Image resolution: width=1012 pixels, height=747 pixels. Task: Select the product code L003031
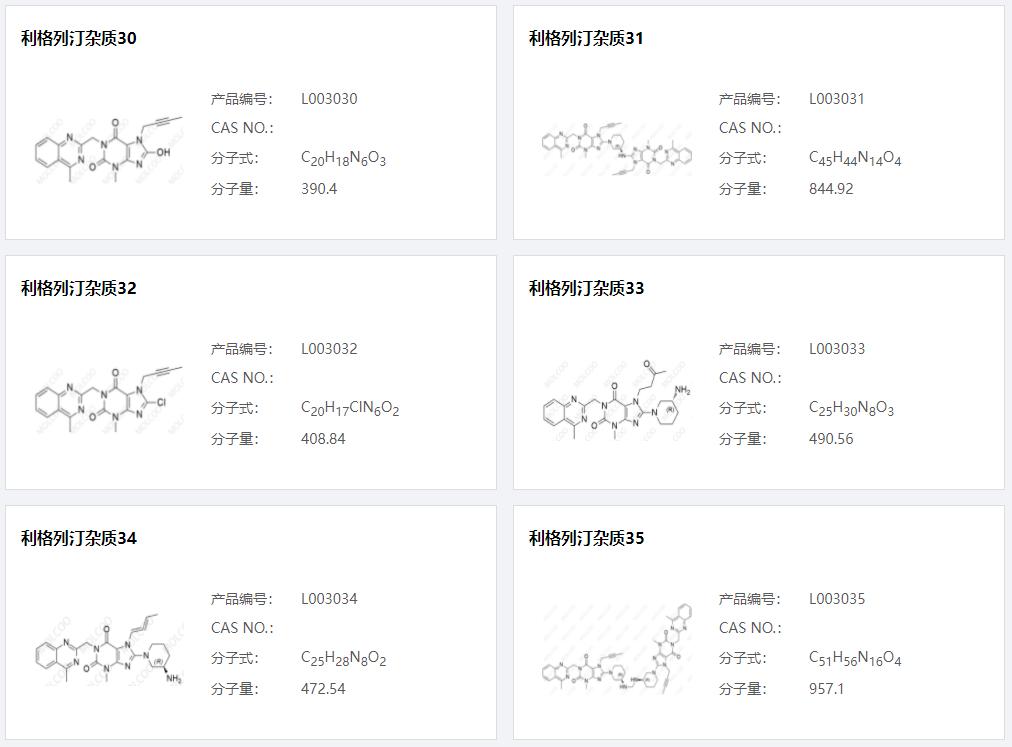(837, 98)
